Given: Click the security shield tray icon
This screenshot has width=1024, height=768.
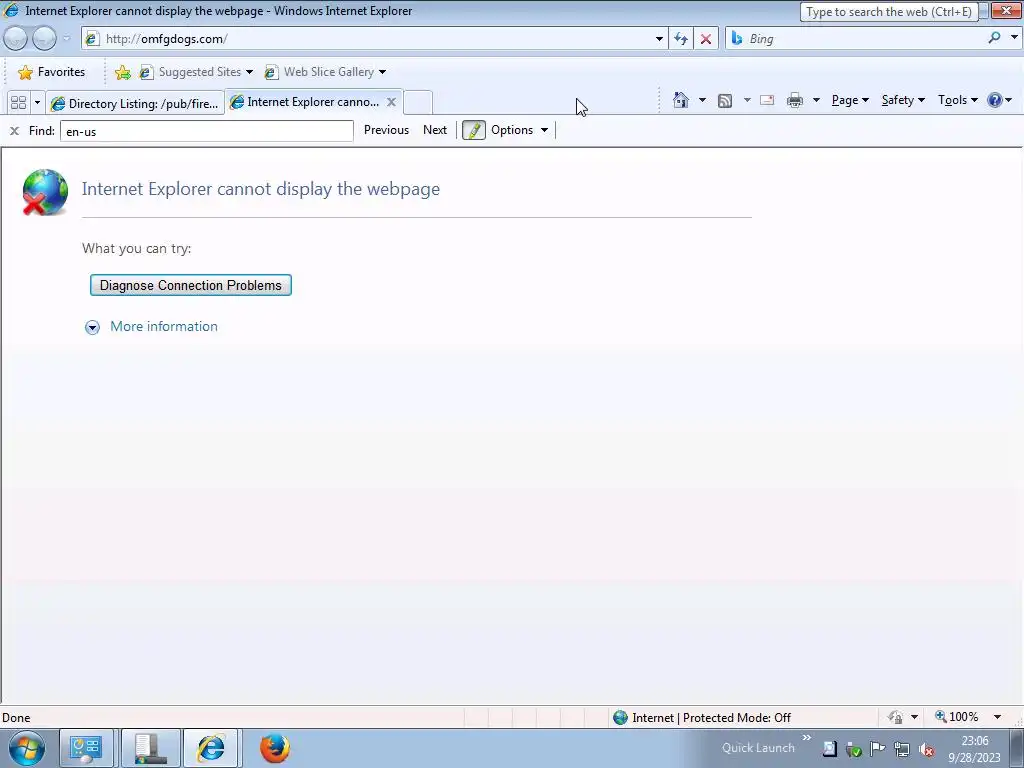Looking at the screenshot, I should point(854,750).
